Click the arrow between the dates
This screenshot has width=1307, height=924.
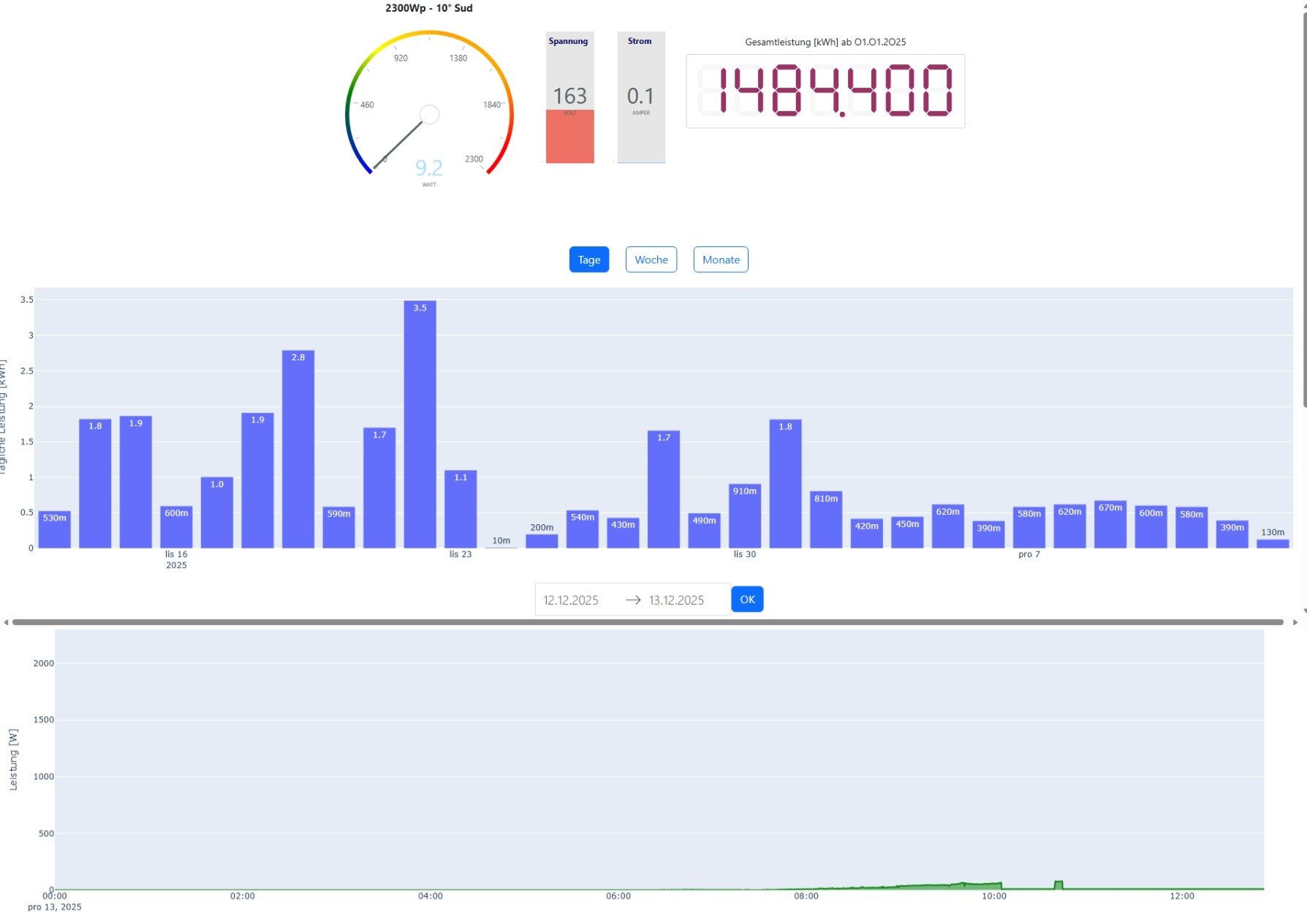633,600
